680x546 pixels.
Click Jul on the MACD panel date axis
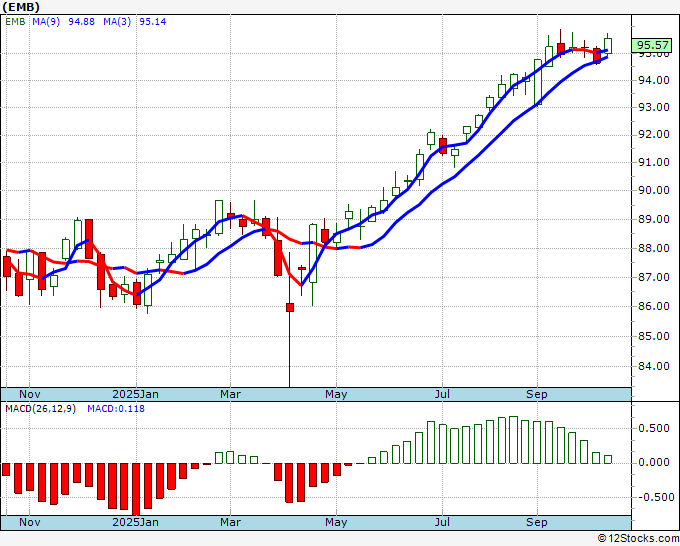tap(442, 522)
